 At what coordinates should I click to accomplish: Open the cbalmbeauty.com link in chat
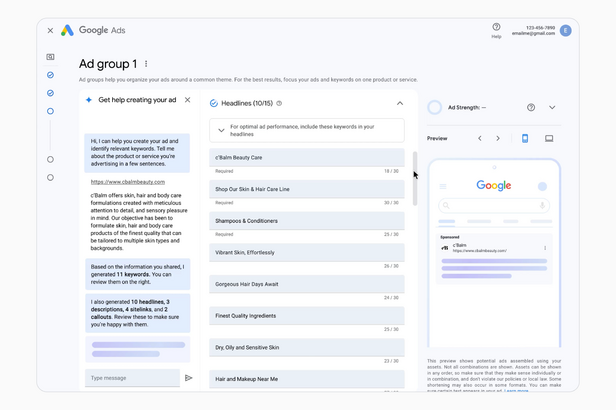click(128, 182)
